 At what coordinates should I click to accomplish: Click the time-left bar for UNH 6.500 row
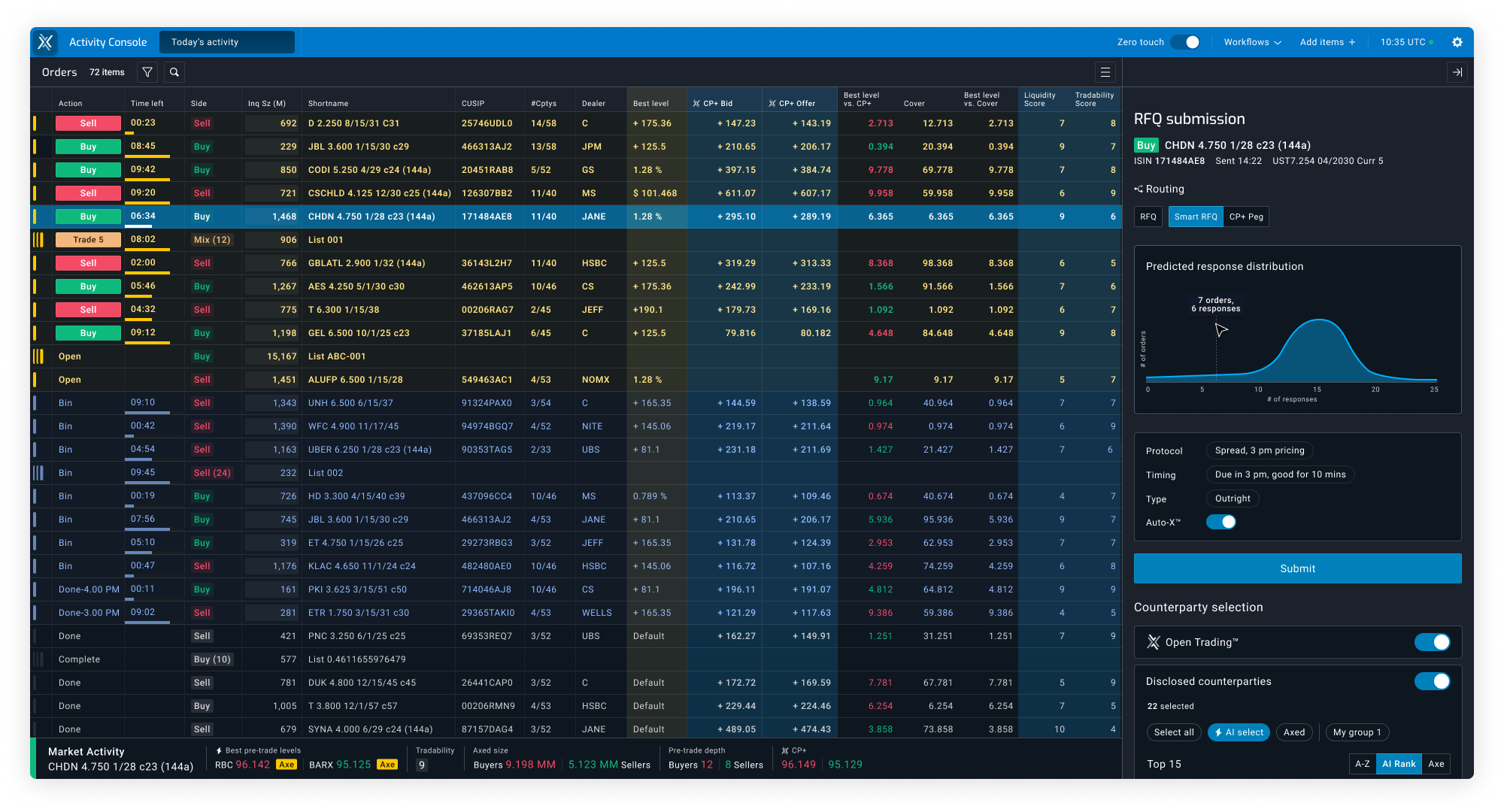click(x=147, y=413)
